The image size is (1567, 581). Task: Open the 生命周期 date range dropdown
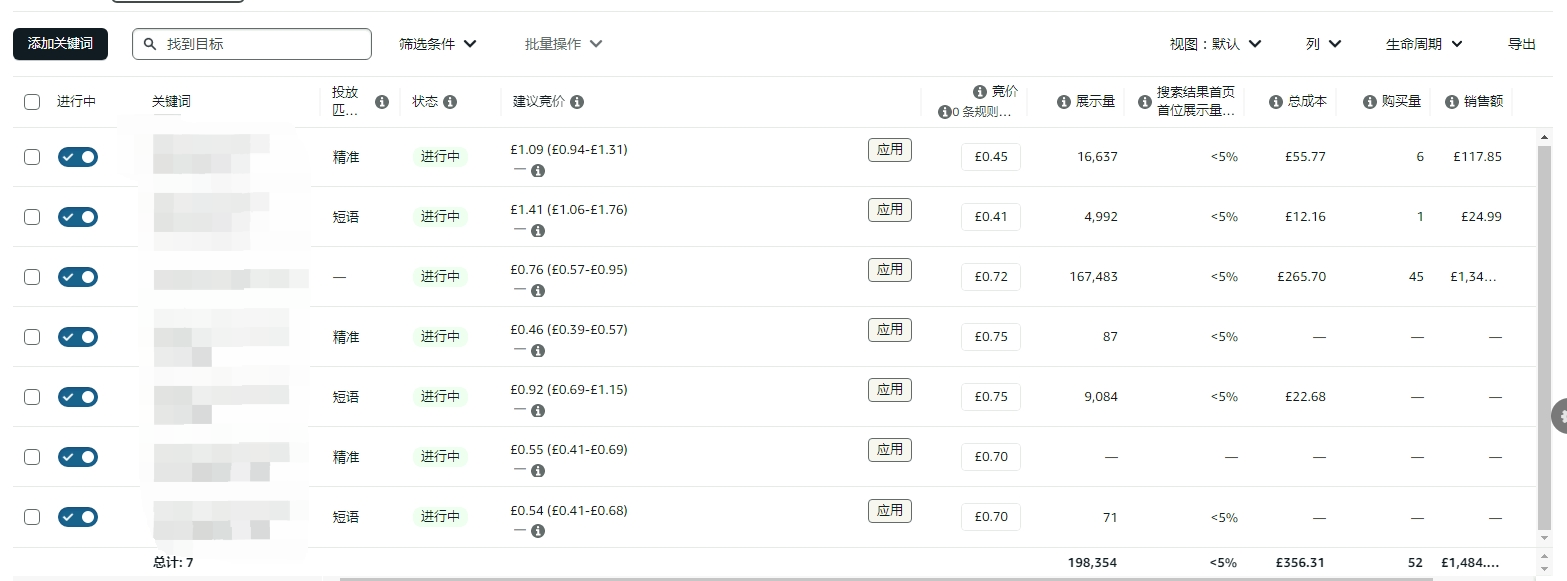(1424, 44)
